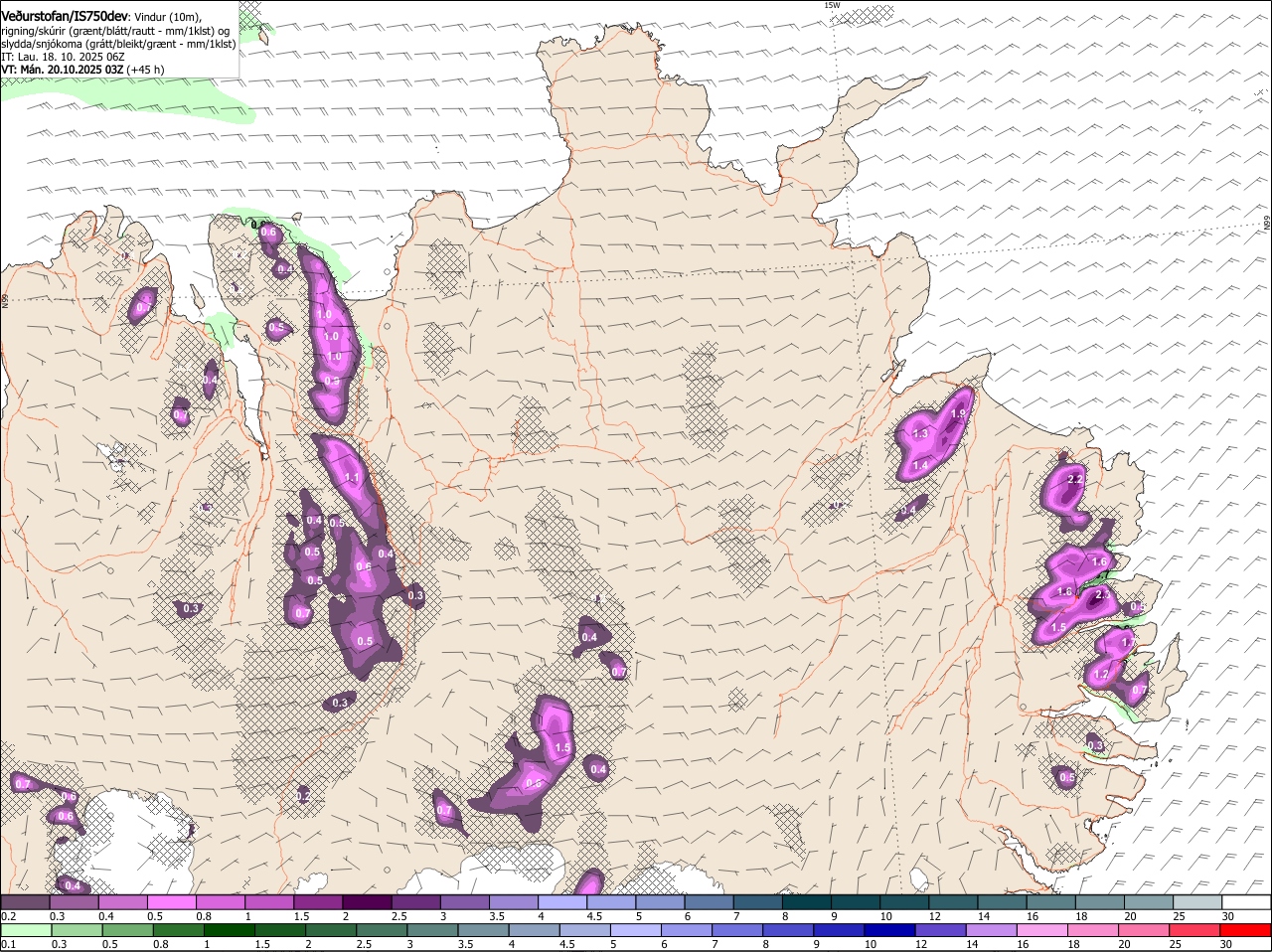Click the 18 label of the lower legend
1272x952 pixels.
[1073, 945]
